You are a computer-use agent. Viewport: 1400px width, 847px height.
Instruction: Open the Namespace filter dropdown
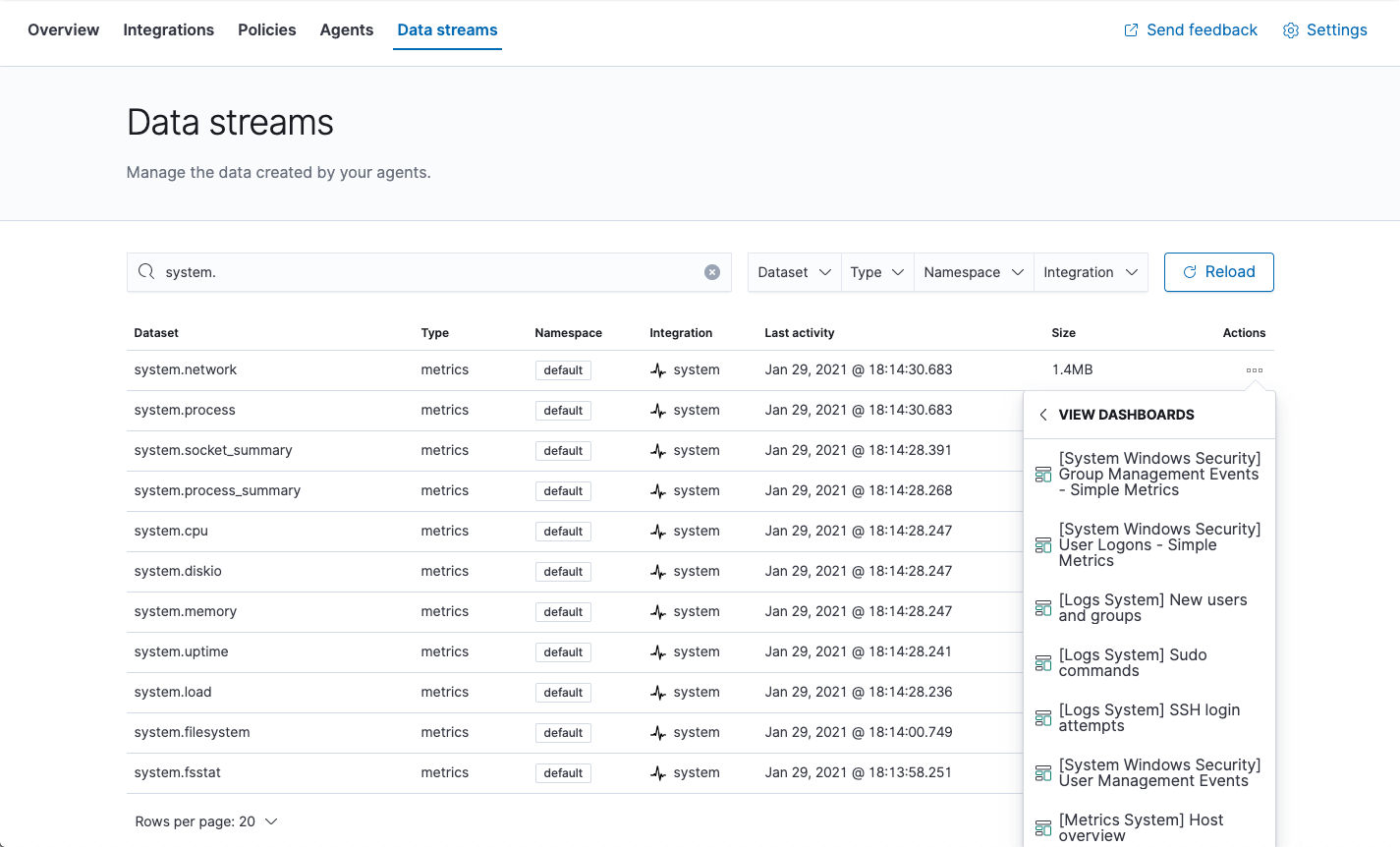973,271
